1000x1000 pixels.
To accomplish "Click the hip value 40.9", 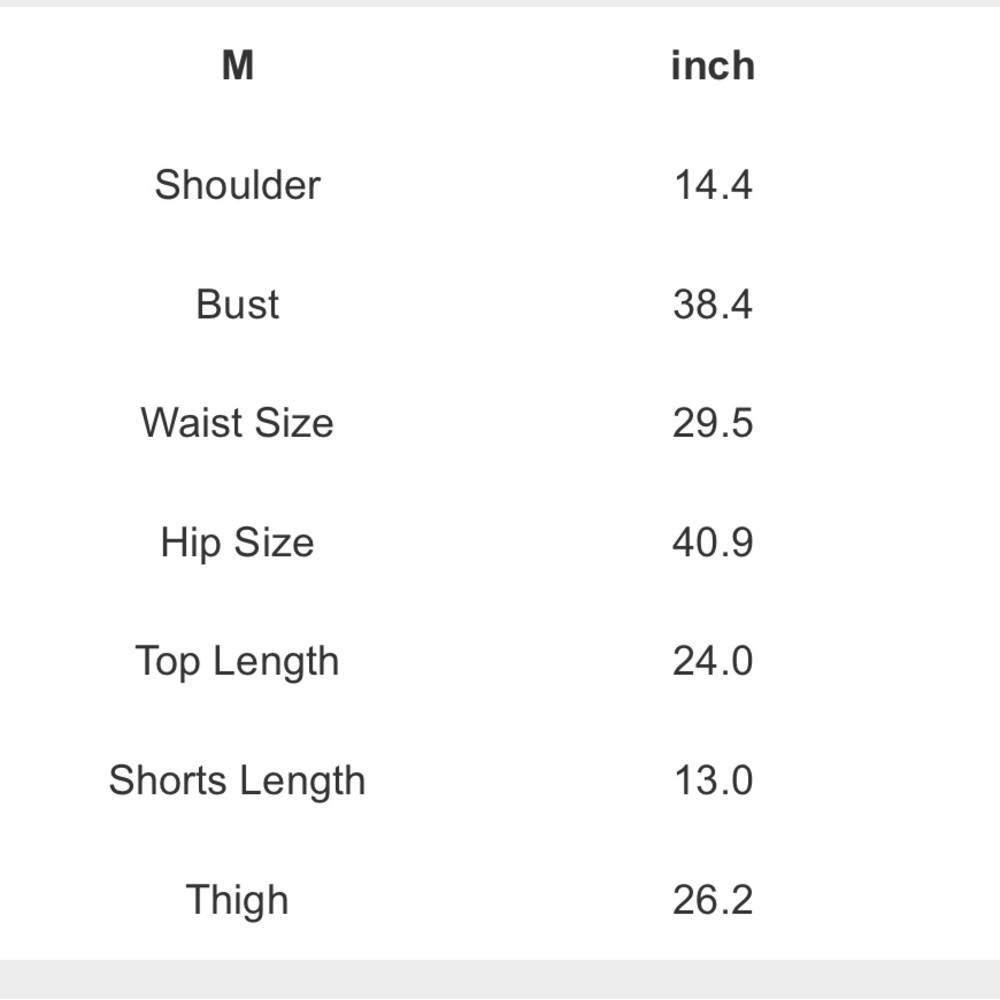I will click(x=712, y=543).
